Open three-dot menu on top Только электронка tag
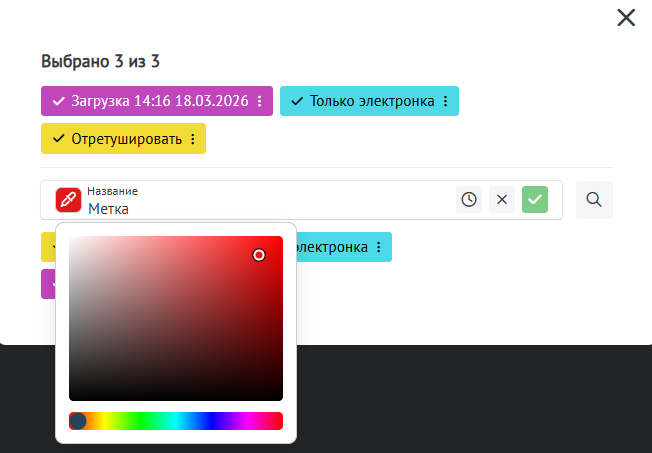The image size is (652, 453). click(446, 101)
